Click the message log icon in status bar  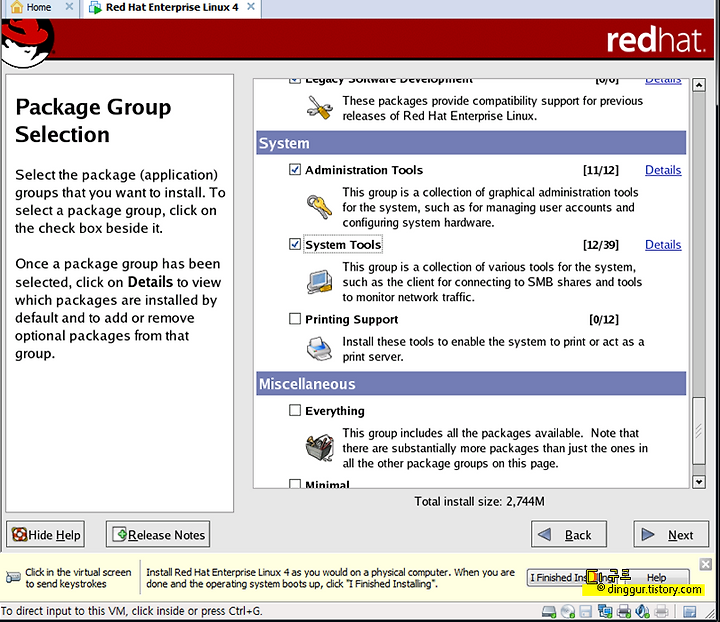click(x=690, y=611)
